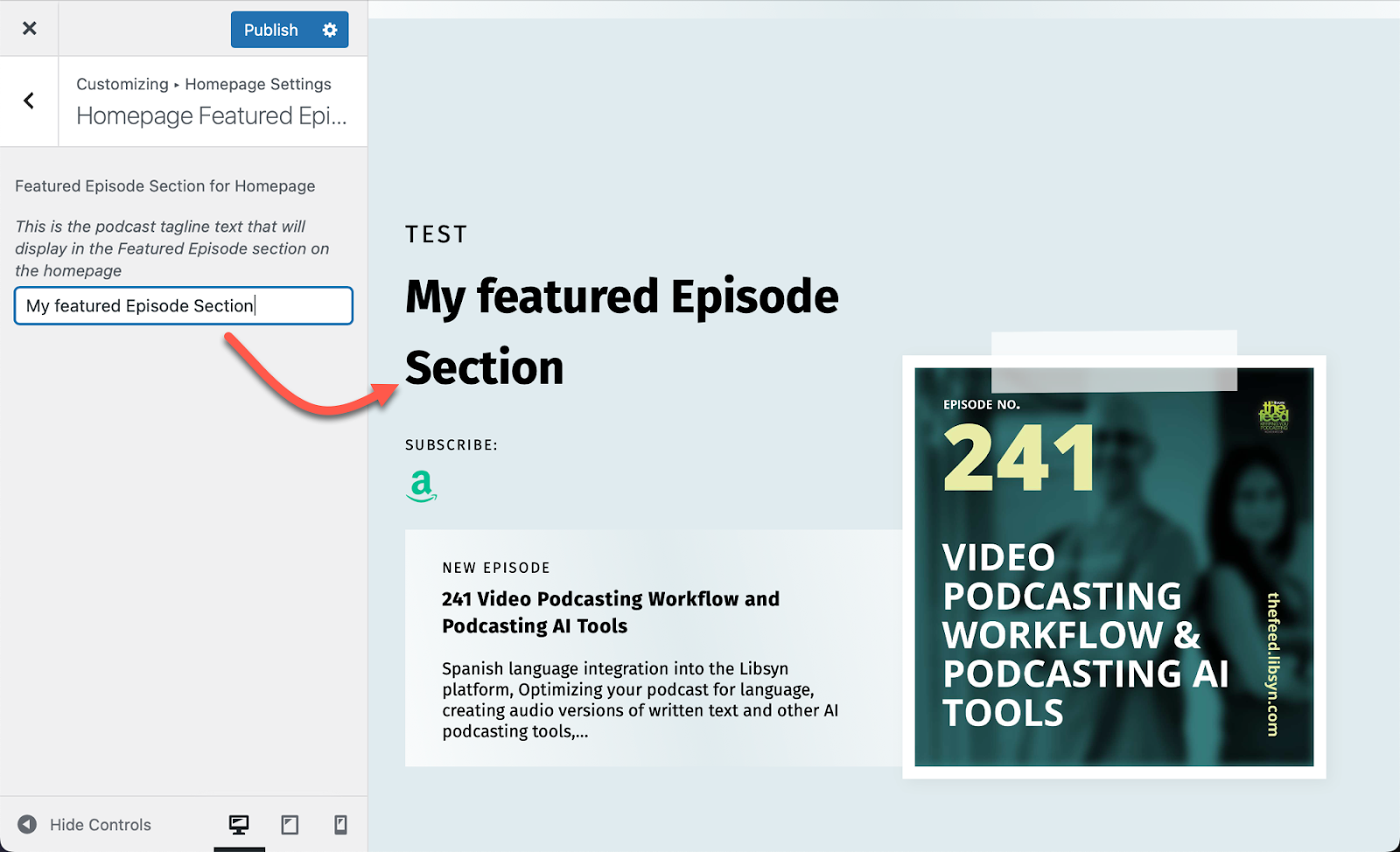This screenshot has width=1400, height=852.
Task: Click the Amazon subscribe icon in preview
Action: [422, 485]
